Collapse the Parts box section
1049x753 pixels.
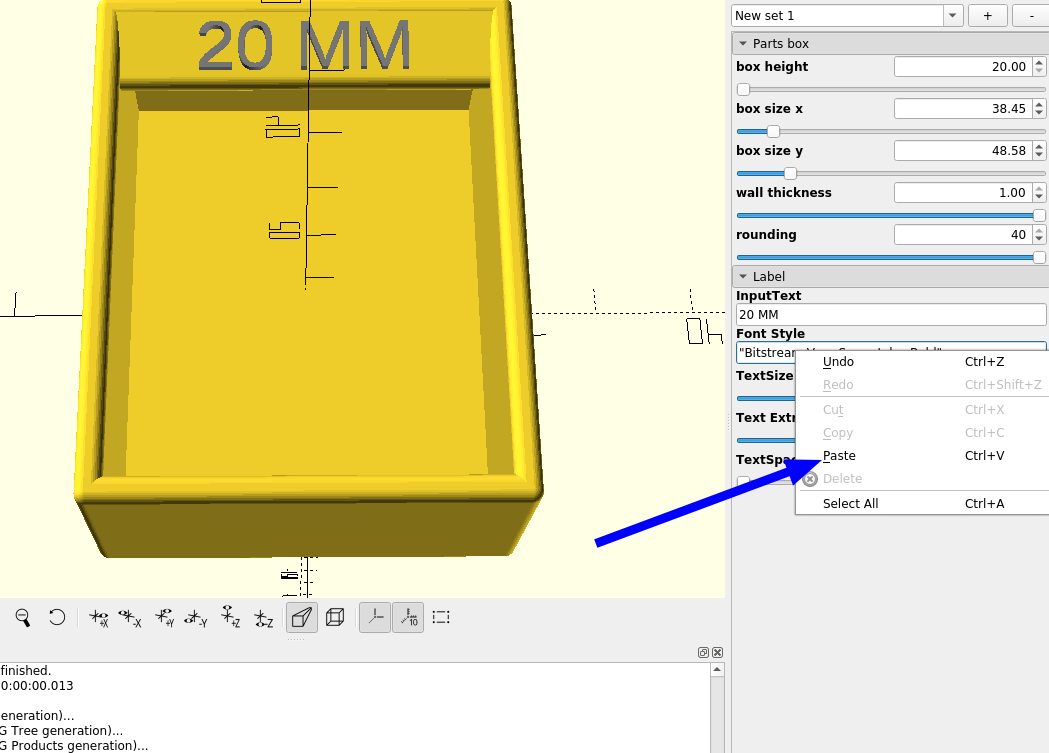pyautogui.click(x=743, y=43)
